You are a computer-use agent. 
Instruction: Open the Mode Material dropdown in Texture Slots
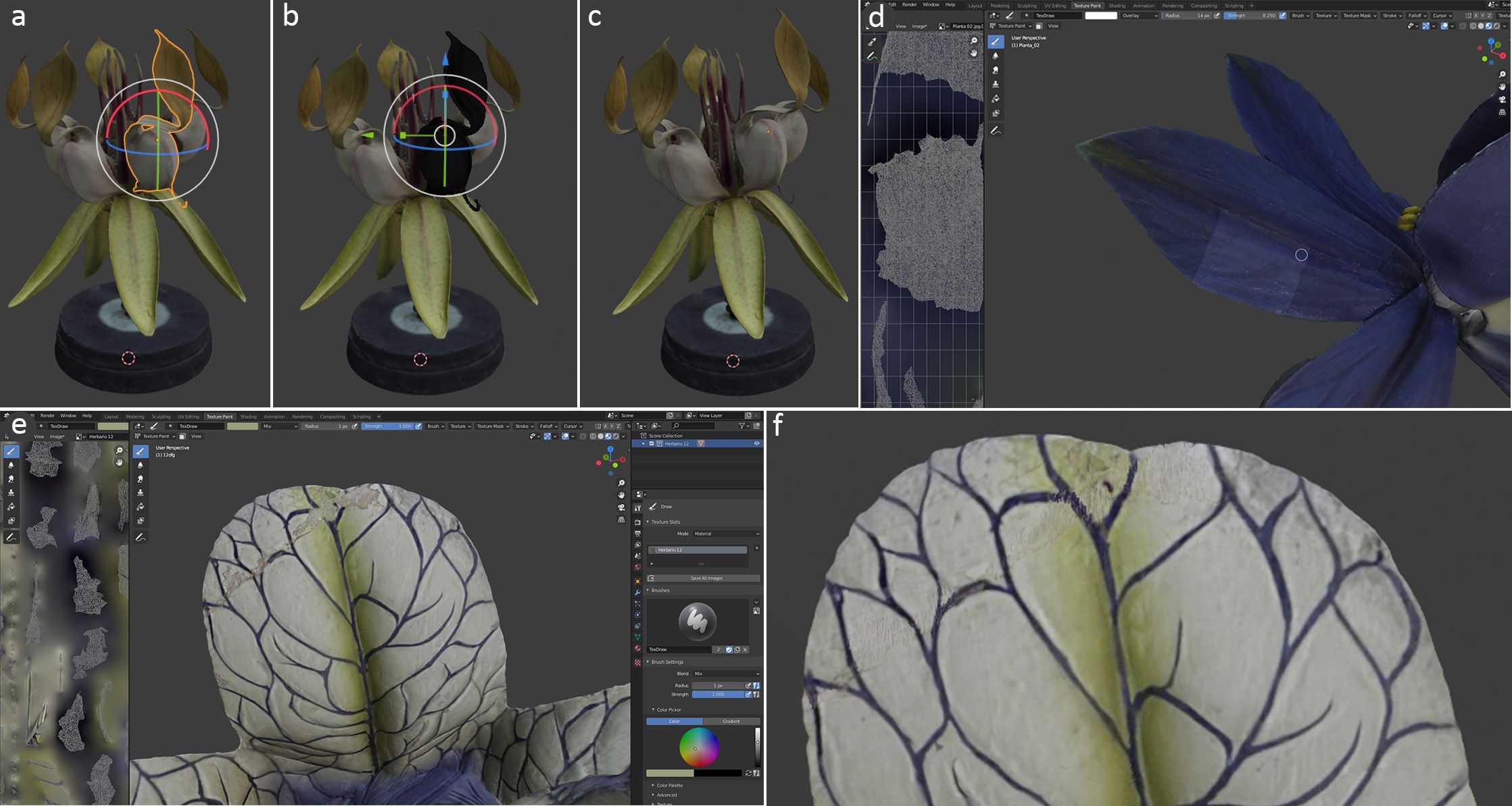click(726, 534)
